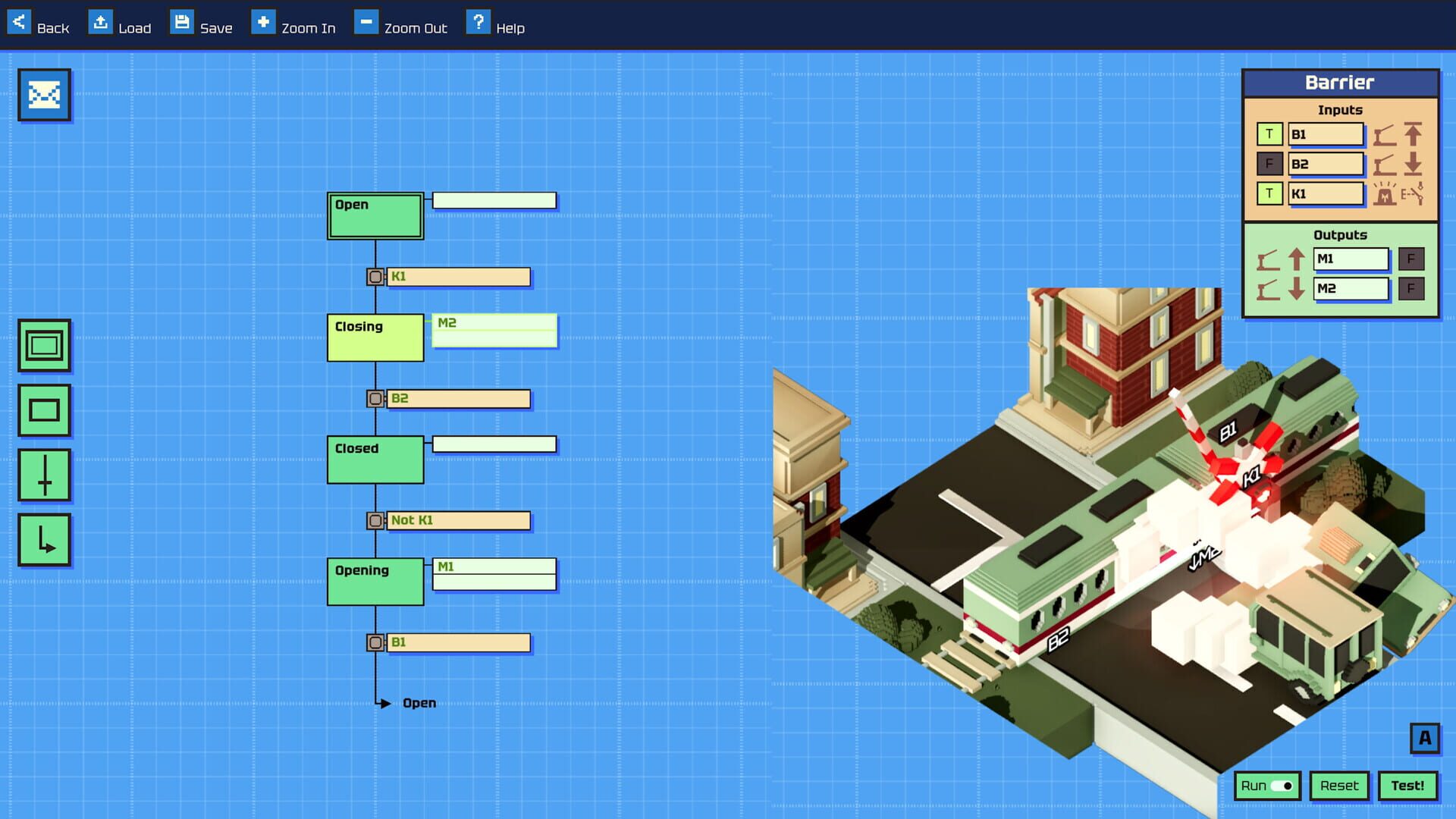The height and width of the screenshot is (819, 1456).
Task: Click the A button near the scene
Action: pyautogui.click(x=1424, y=738)
